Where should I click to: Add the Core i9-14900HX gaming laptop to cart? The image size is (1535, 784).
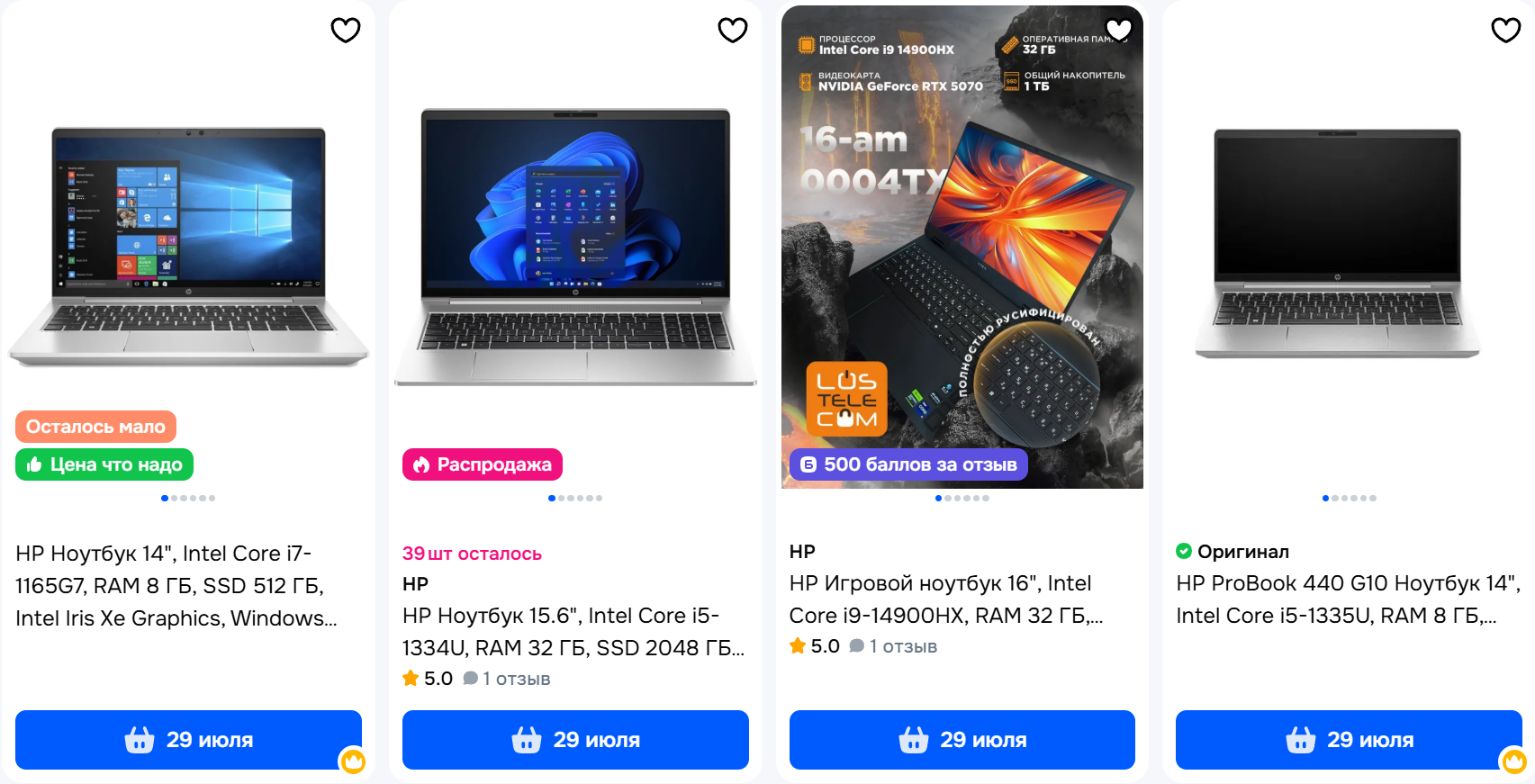tap(962, 740)
